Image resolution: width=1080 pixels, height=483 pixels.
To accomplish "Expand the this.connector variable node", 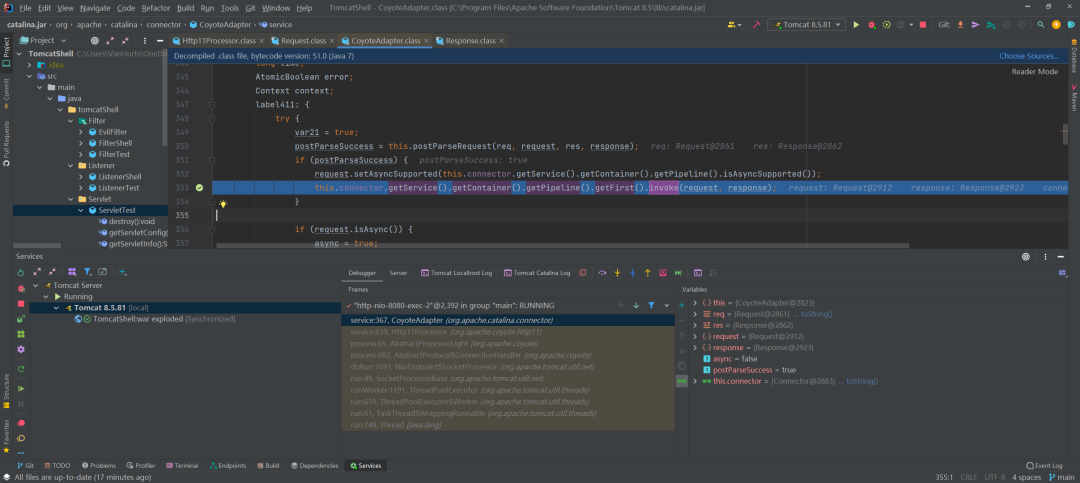I will tap(695, 381).
